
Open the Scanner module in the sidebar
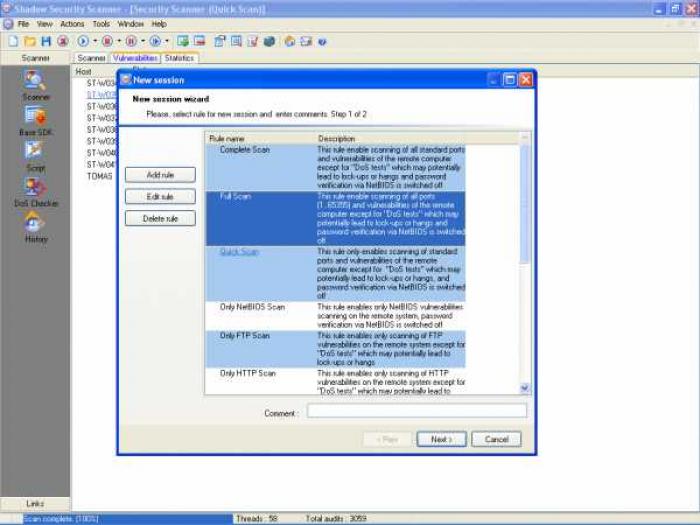[x=36, y=85]
